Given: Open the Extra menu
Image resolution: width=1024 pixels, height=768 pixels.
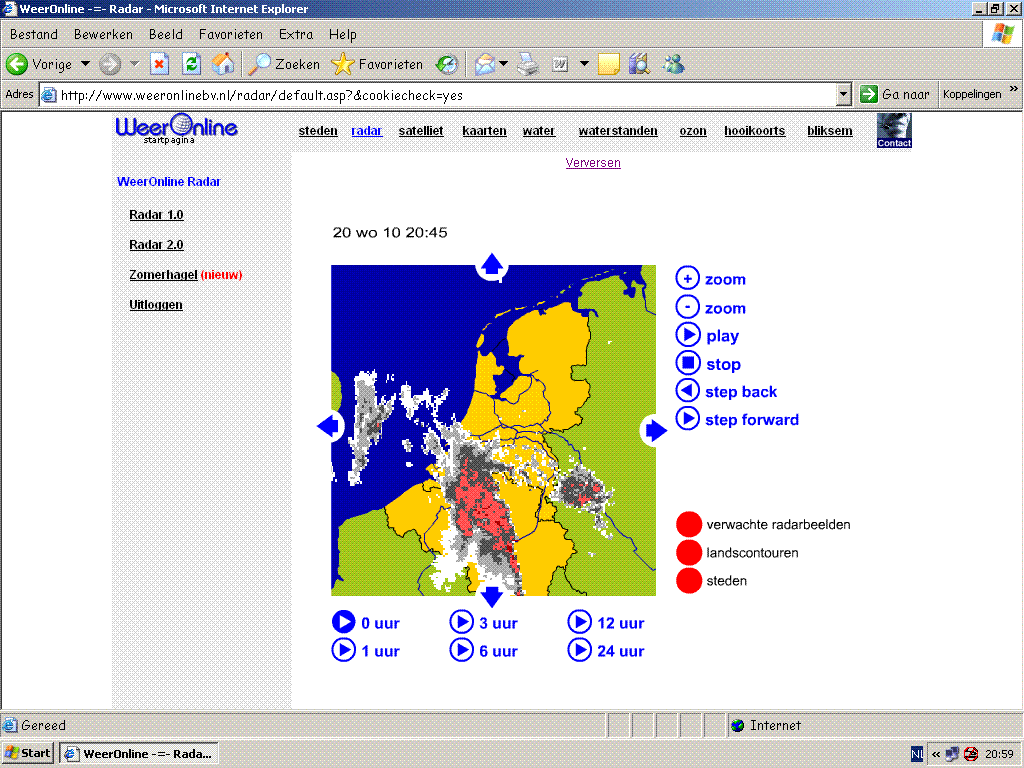Looking at the screenshot, I should [296, 34].
